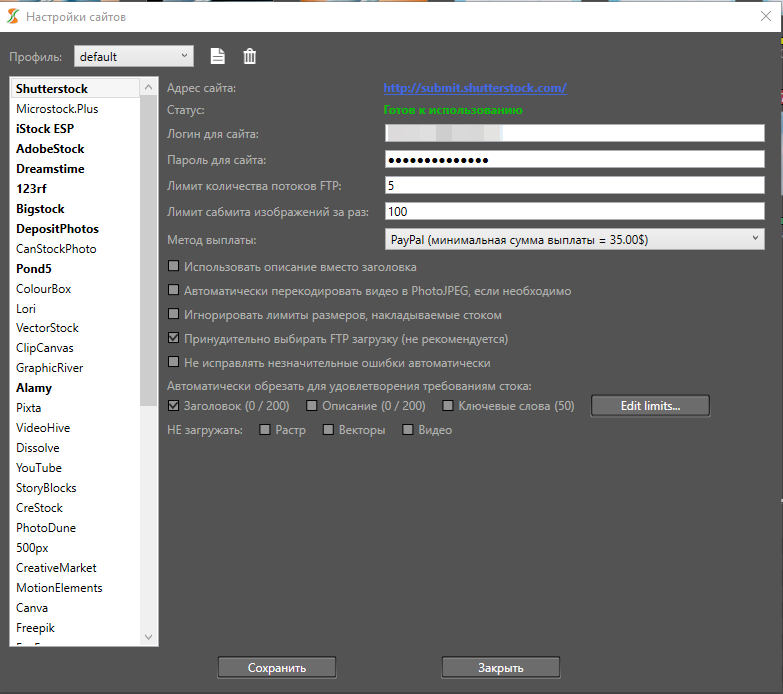Click the image submit limit field
Screen dimensions: 783x694
click(x=574, y=211)
